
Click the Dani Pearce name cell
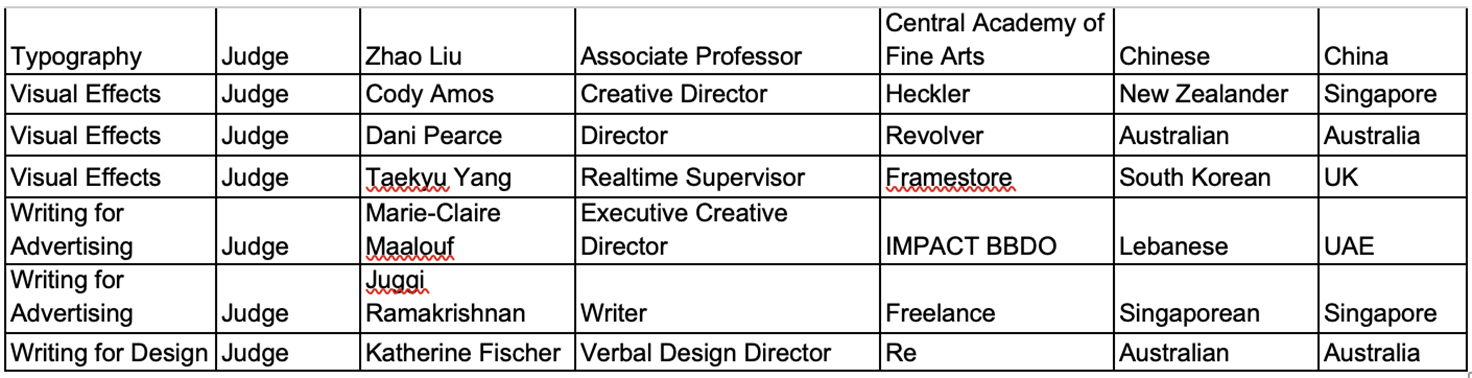pyautogui.click(x=467, y=135)
